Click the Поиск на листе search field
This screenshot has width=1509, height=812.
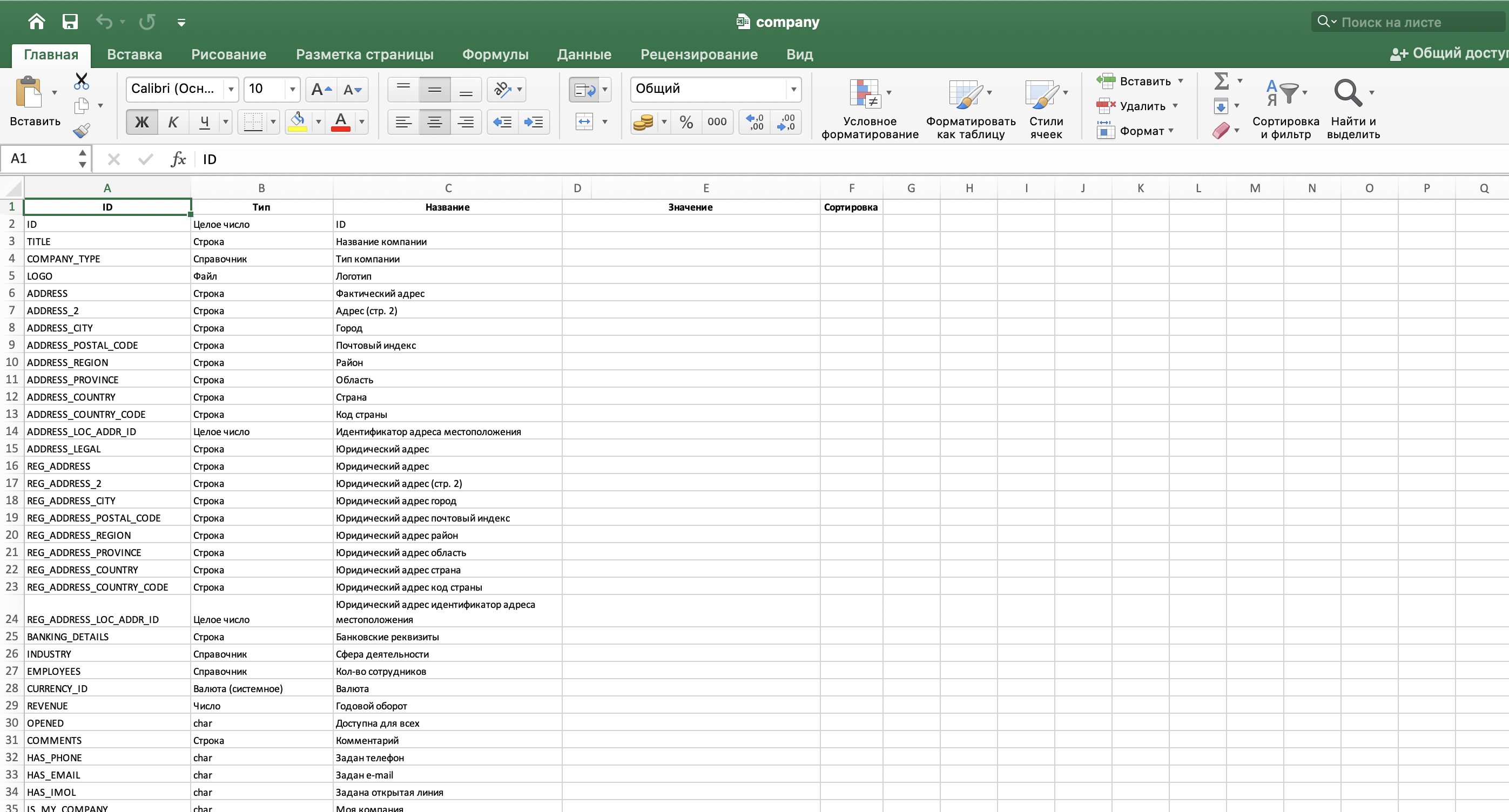tap(1406, 22)
